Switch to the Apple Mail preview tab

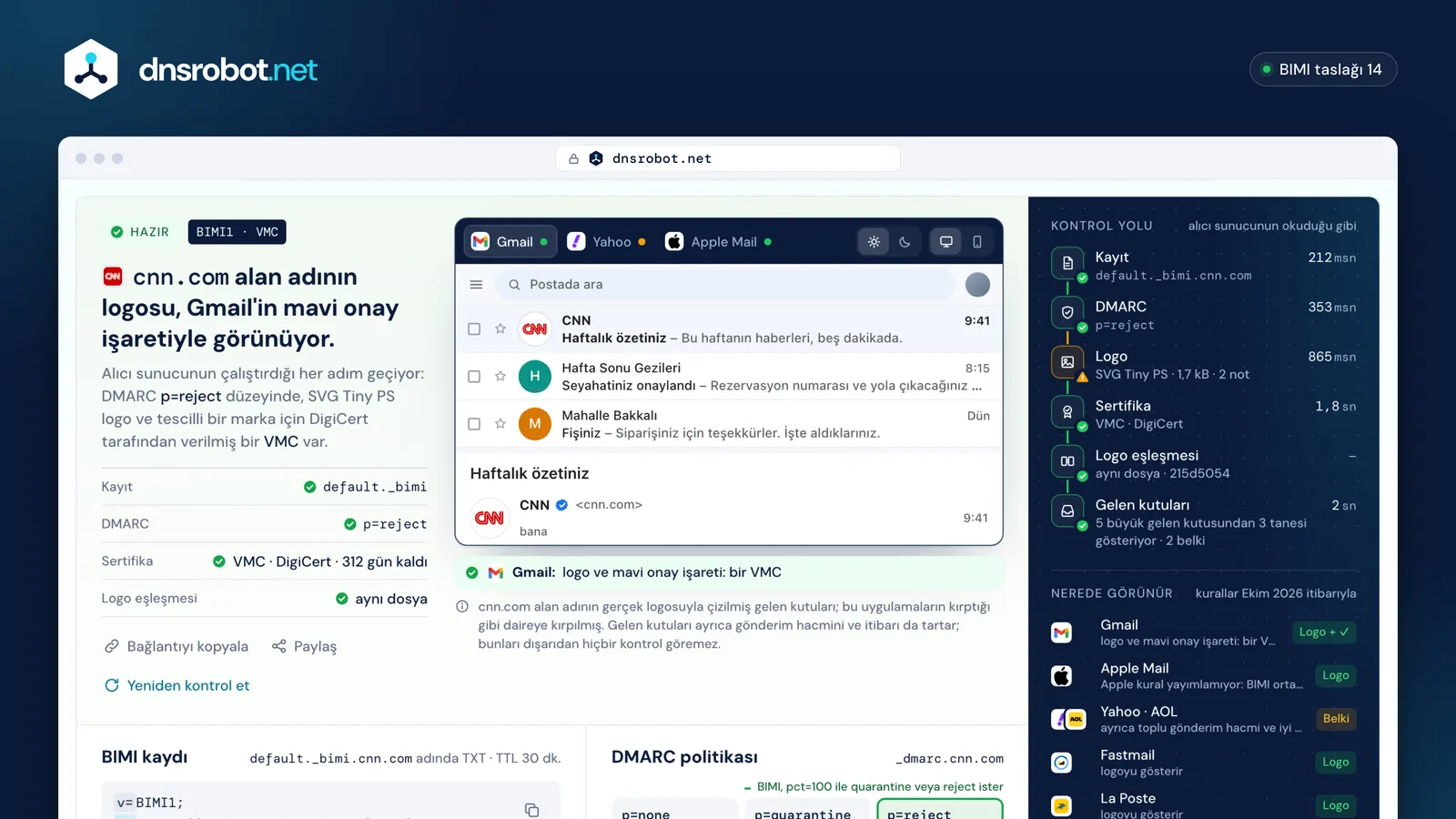719,242
